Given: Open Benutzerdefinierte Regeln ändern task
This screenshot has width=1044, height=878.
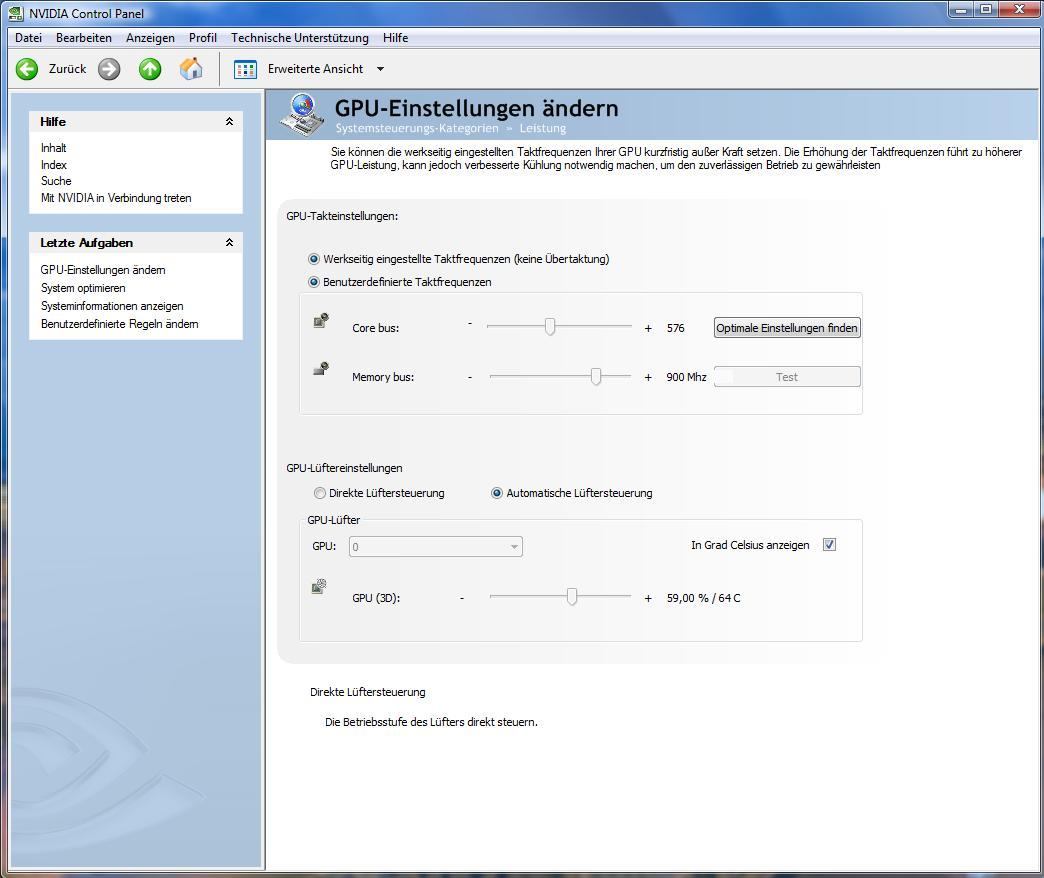Looking at the screenshot, I should [x=120, y=324].
